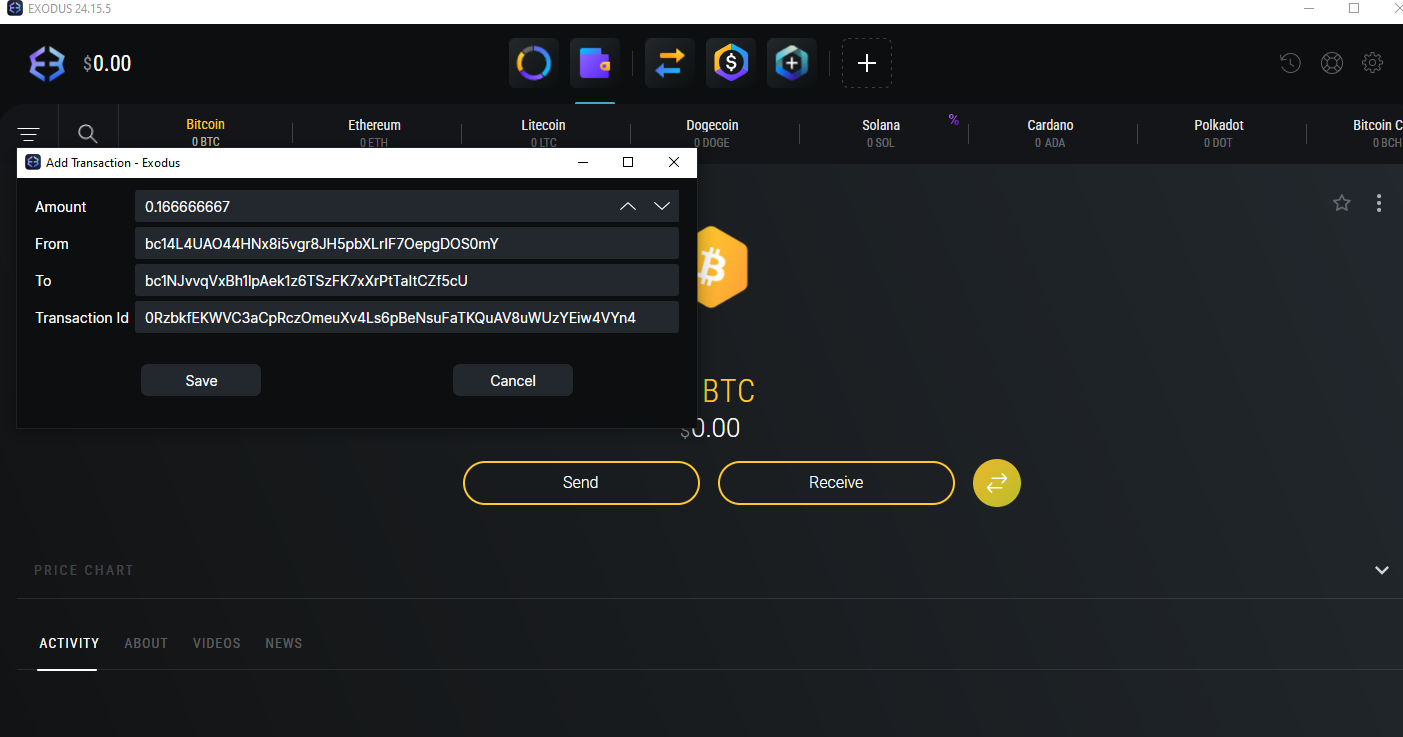The width and height of the screenshot is (1403, 737).
Task: Minimize the main Exodus window
Action: pos(1309,8)
